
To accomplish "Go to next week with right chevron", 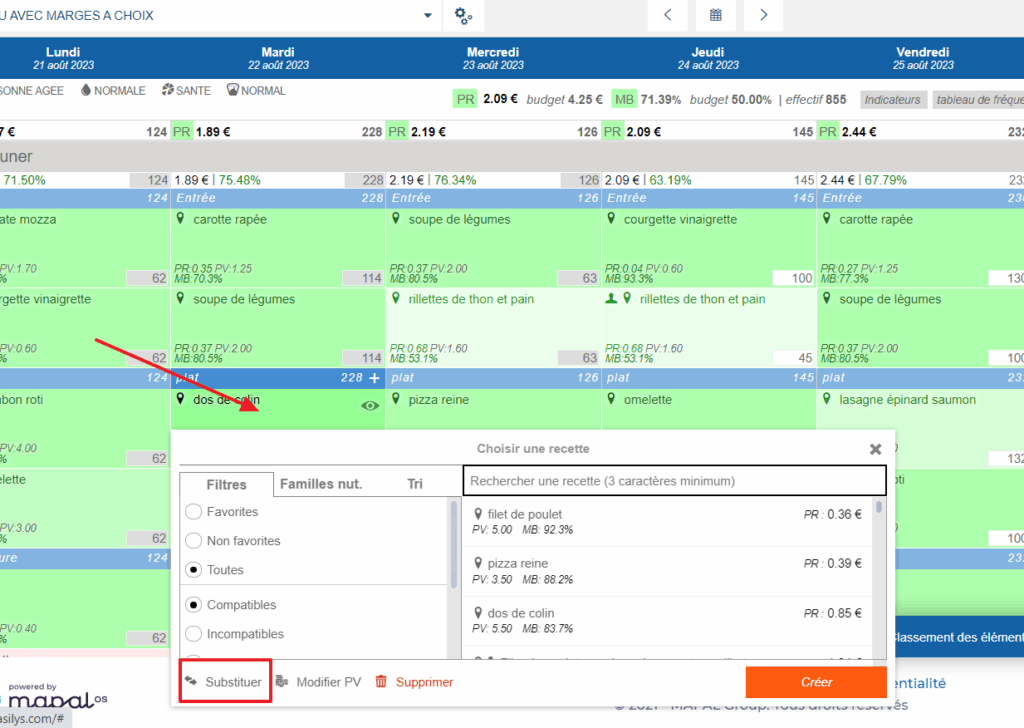I will pos(763,15).
